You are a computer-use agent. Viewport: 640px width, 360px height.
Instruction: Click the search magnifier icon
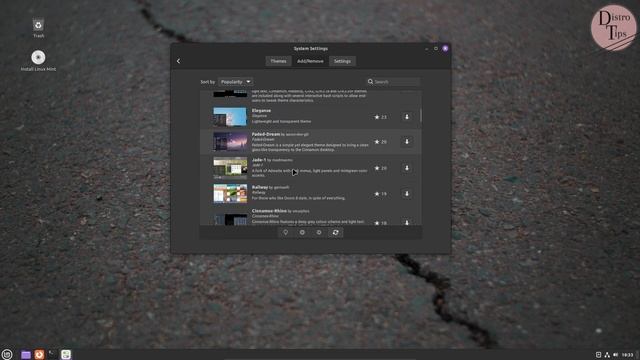(x=370, y=82)
